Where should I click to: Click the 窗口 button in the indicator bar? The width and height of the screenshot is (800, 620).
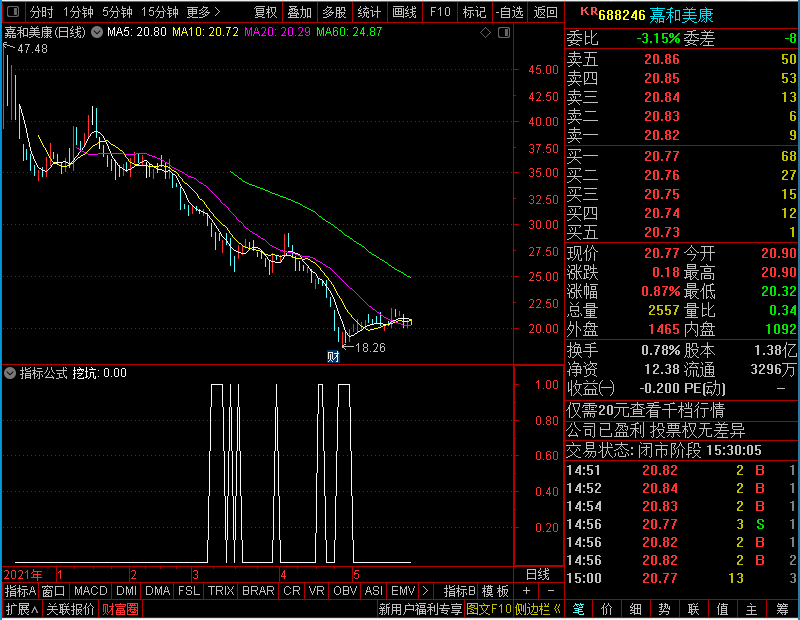click(54, 591)
